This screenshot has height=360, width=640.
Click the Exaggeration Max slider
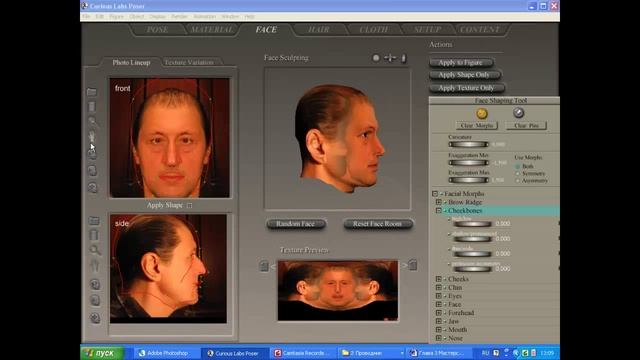coord(468,180)
